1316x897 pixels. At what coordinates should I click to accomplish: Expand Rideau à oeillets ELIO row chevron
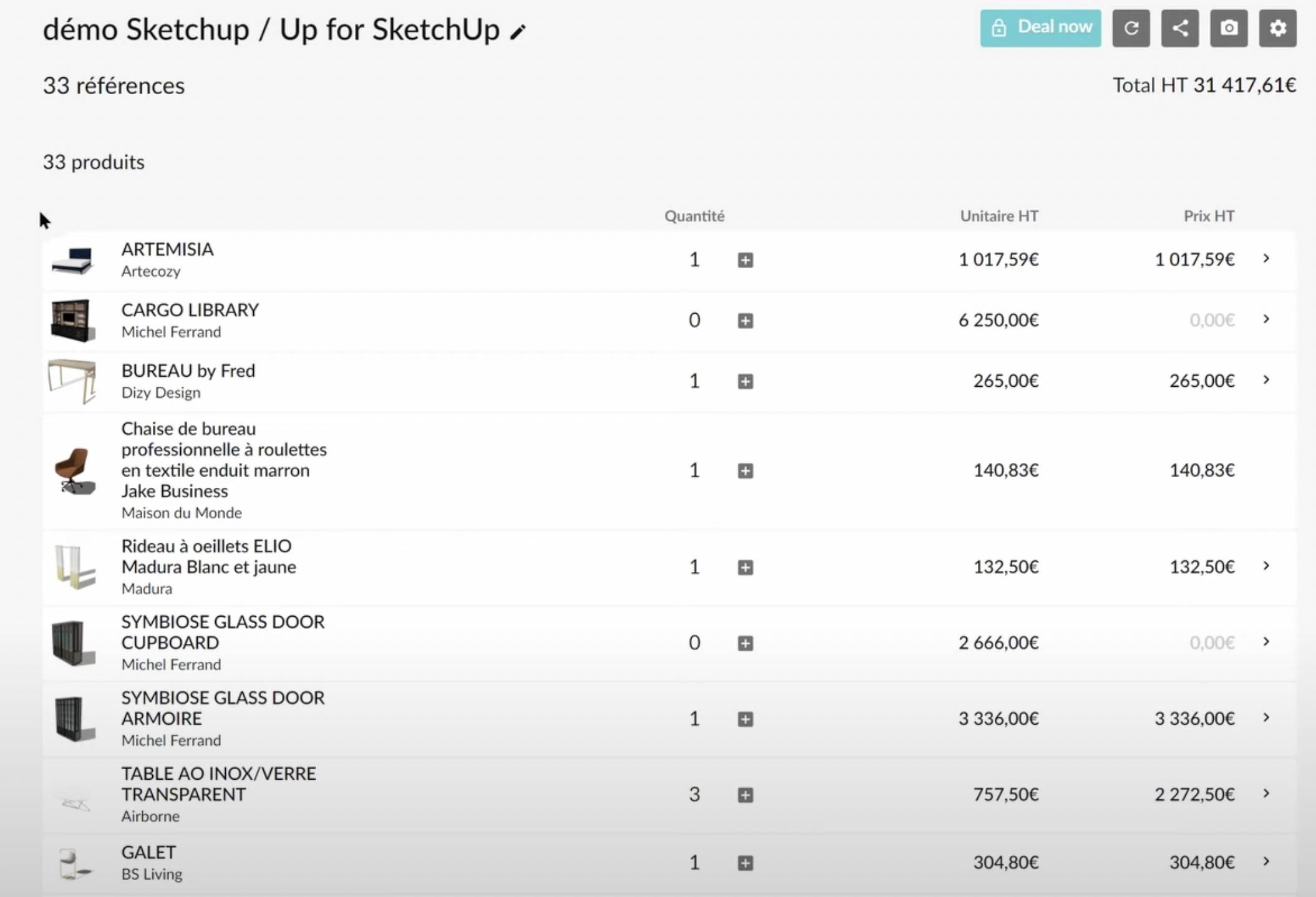pyautogui.click(x=1266, y=566)
